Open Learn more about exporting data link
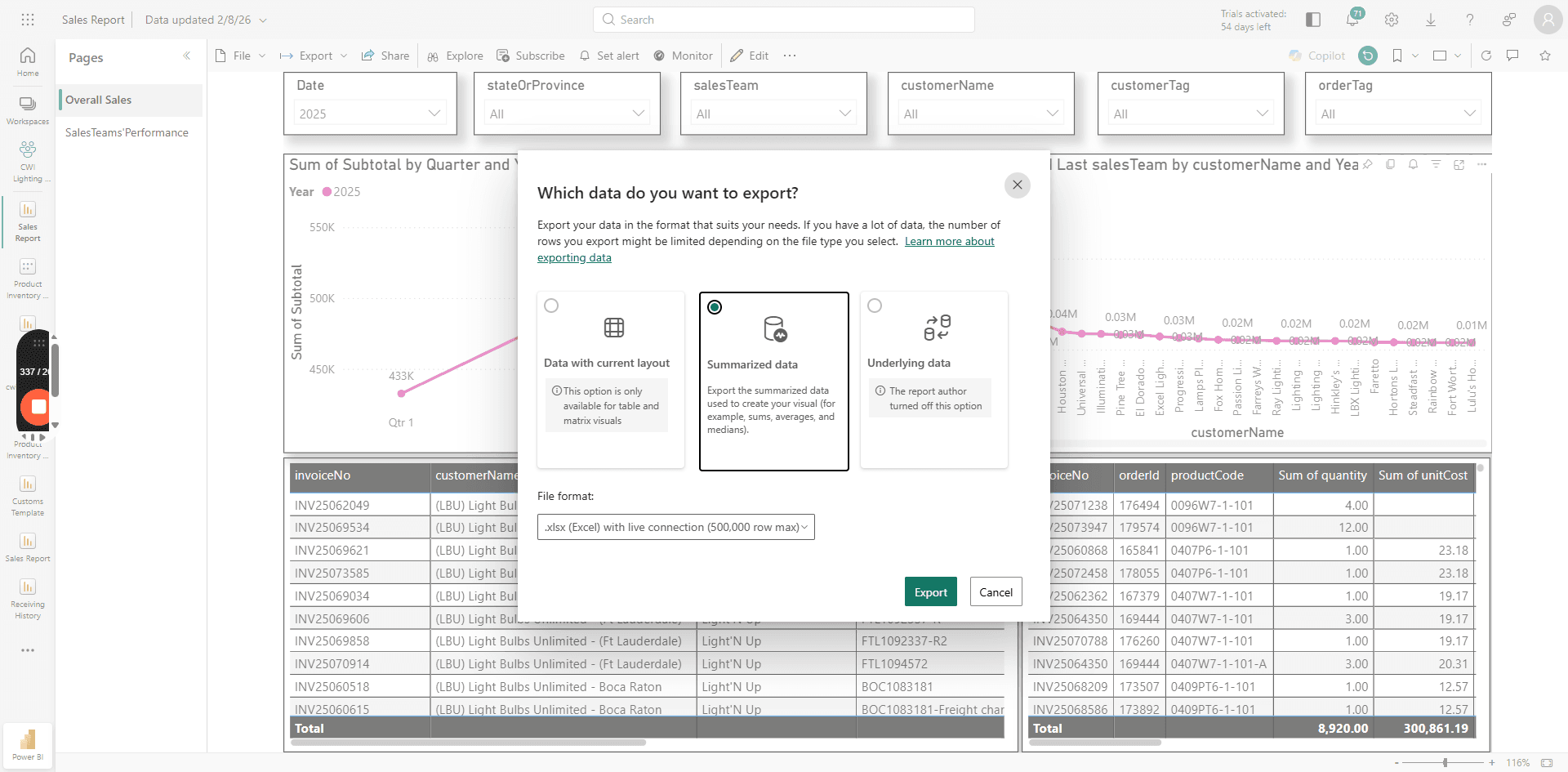 [x=950, y=241]
